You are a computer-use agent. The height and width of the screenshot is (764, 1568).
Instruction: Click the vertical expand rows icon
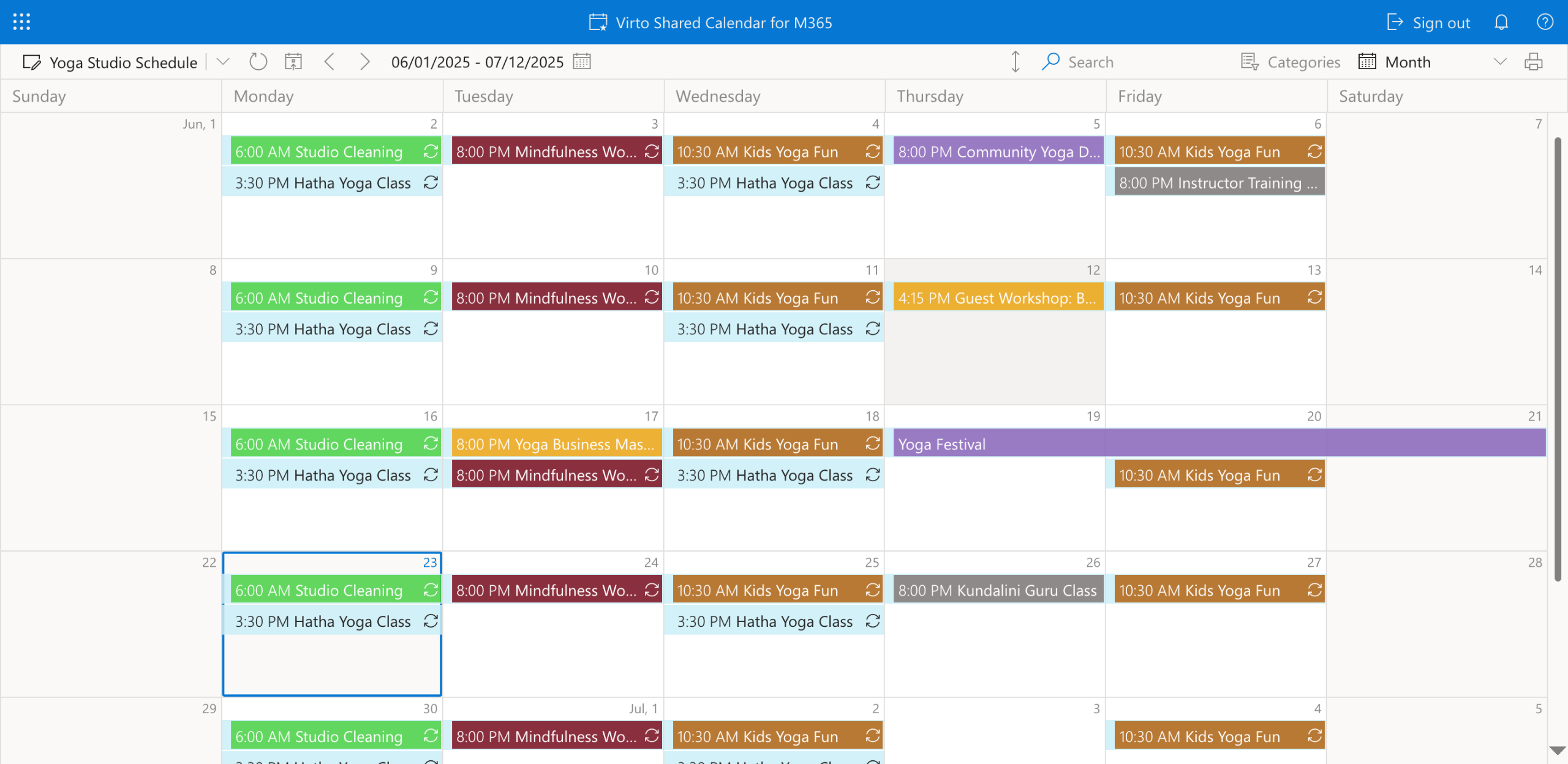[x=1015, y=62]
